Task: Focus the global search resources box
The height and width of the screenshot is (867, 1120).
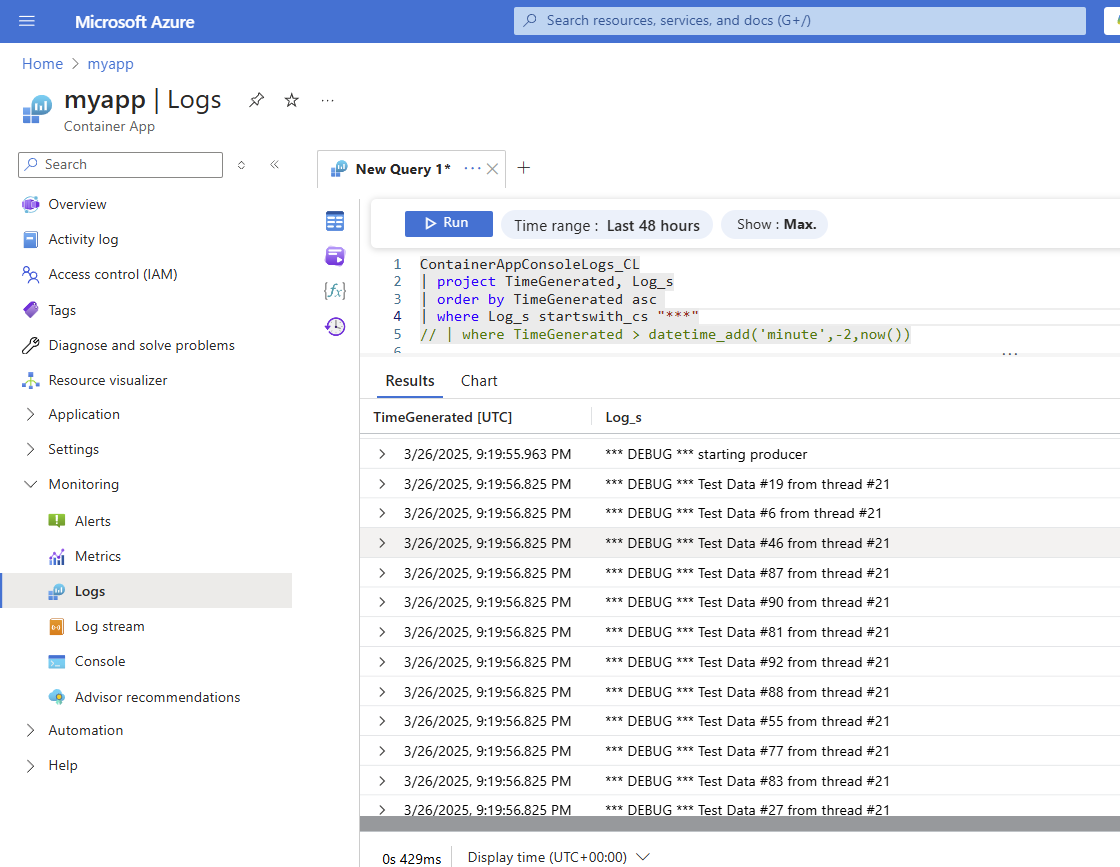Action: pos(799,21)
